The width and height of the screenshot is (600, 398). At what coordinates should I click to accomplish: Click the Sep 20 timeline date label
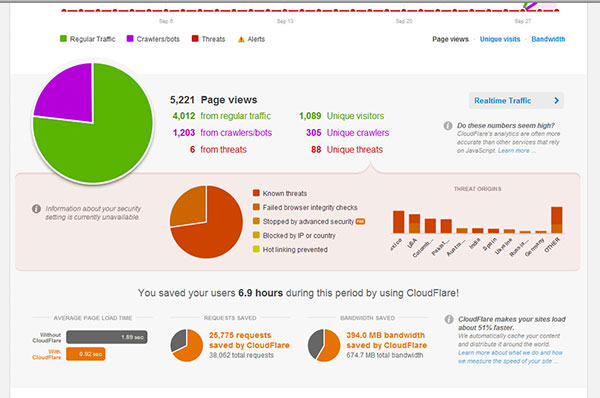(404, 21)
